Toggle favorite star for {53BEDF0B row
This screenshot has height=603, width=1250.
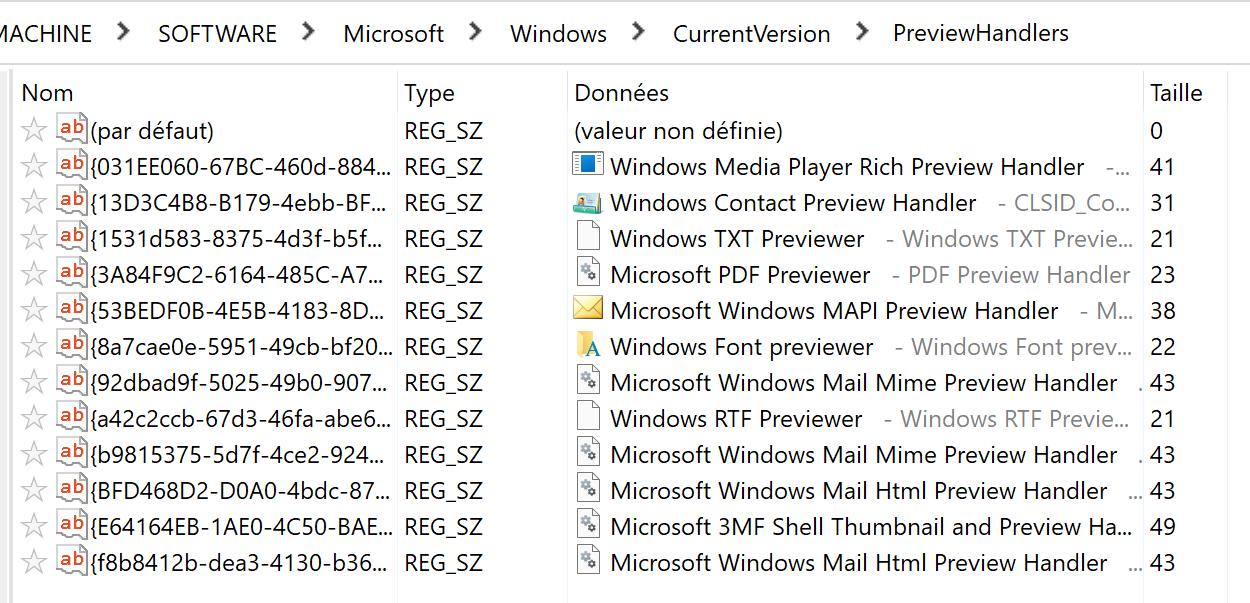coord(35,310)
